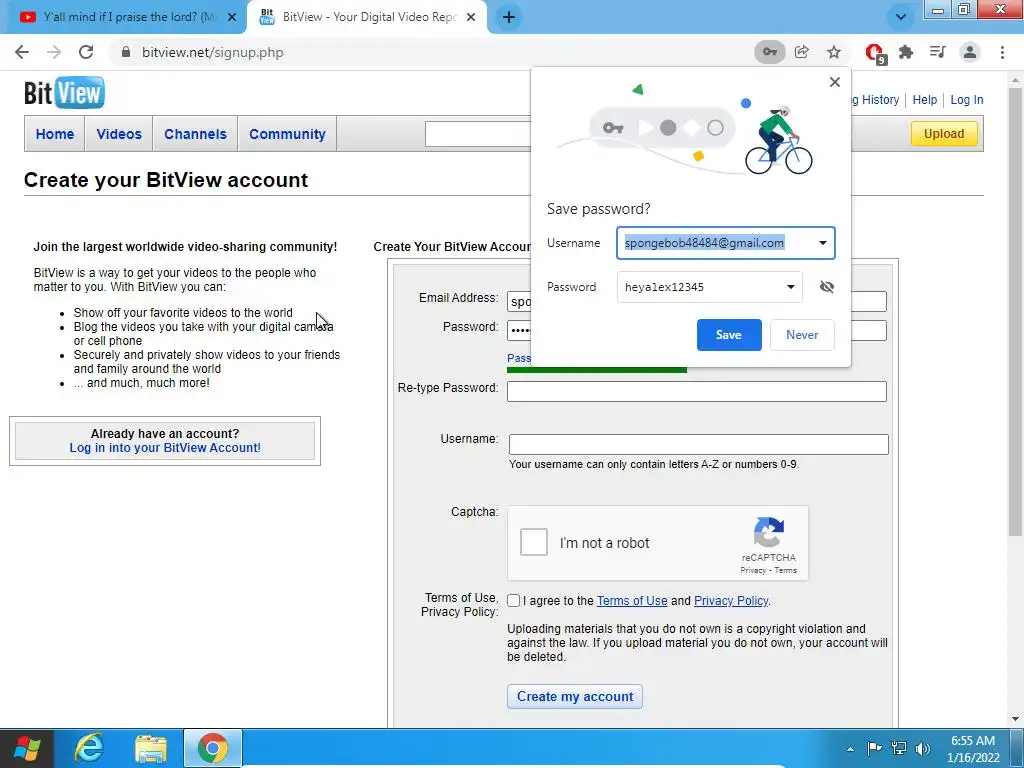This screenshot has width=1024, height=768.
Task: Click the yellow Upload button
Action: click(x=944, y=134)
